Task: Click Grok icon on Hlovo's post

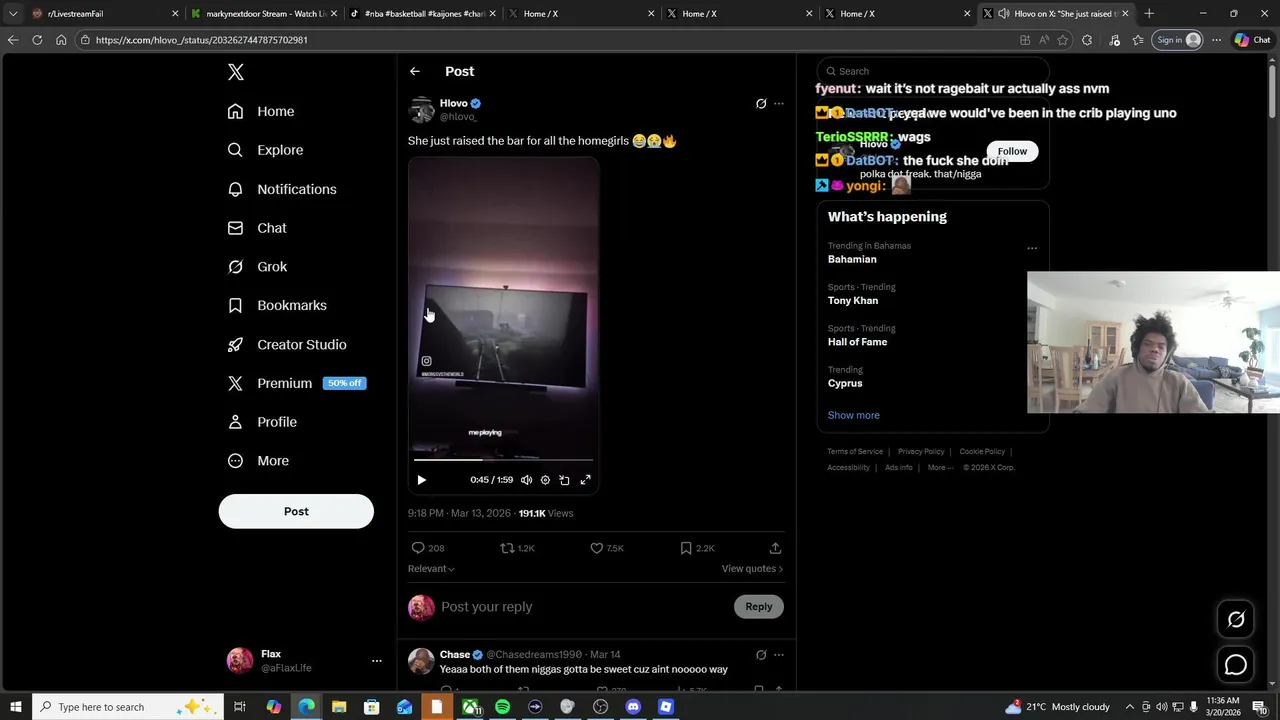Action: 761,103
